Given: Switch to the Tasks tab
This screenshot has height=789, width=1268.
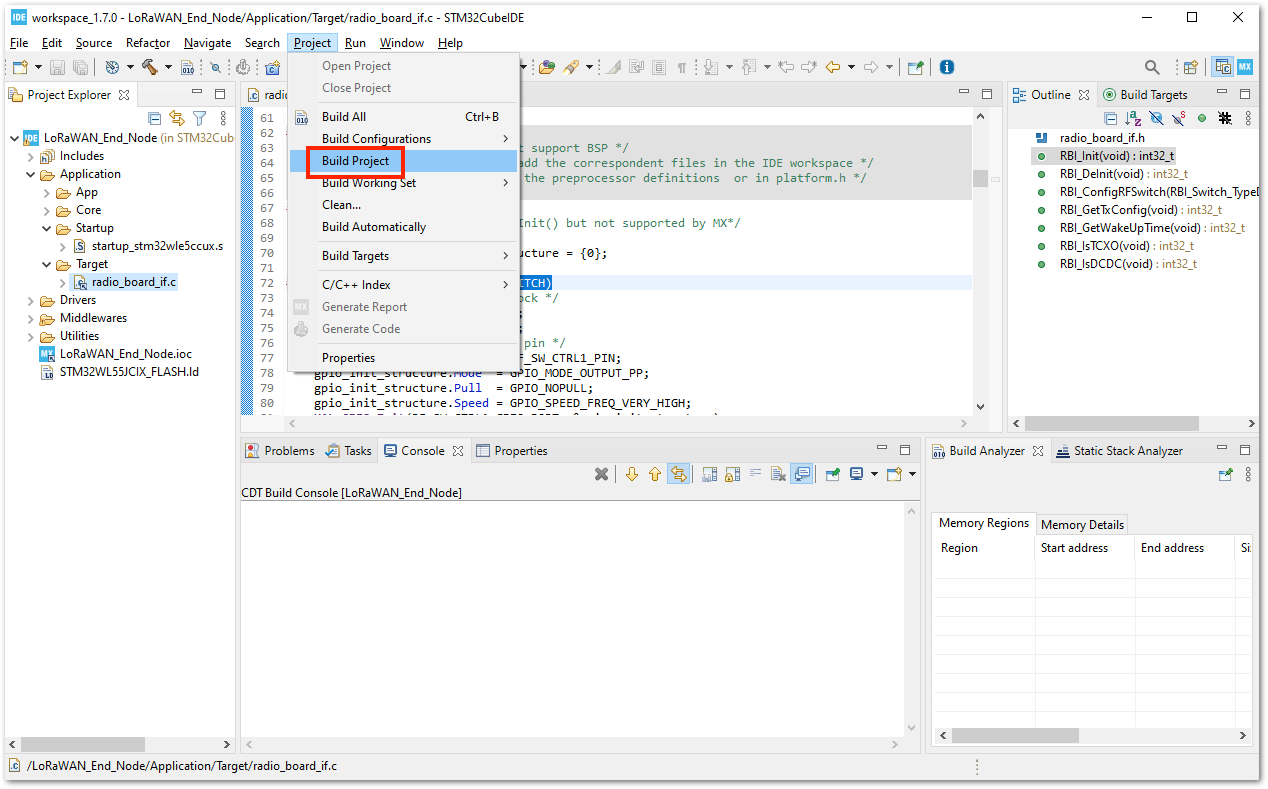Looking at the screenshot, I should (x=348, y=451).
